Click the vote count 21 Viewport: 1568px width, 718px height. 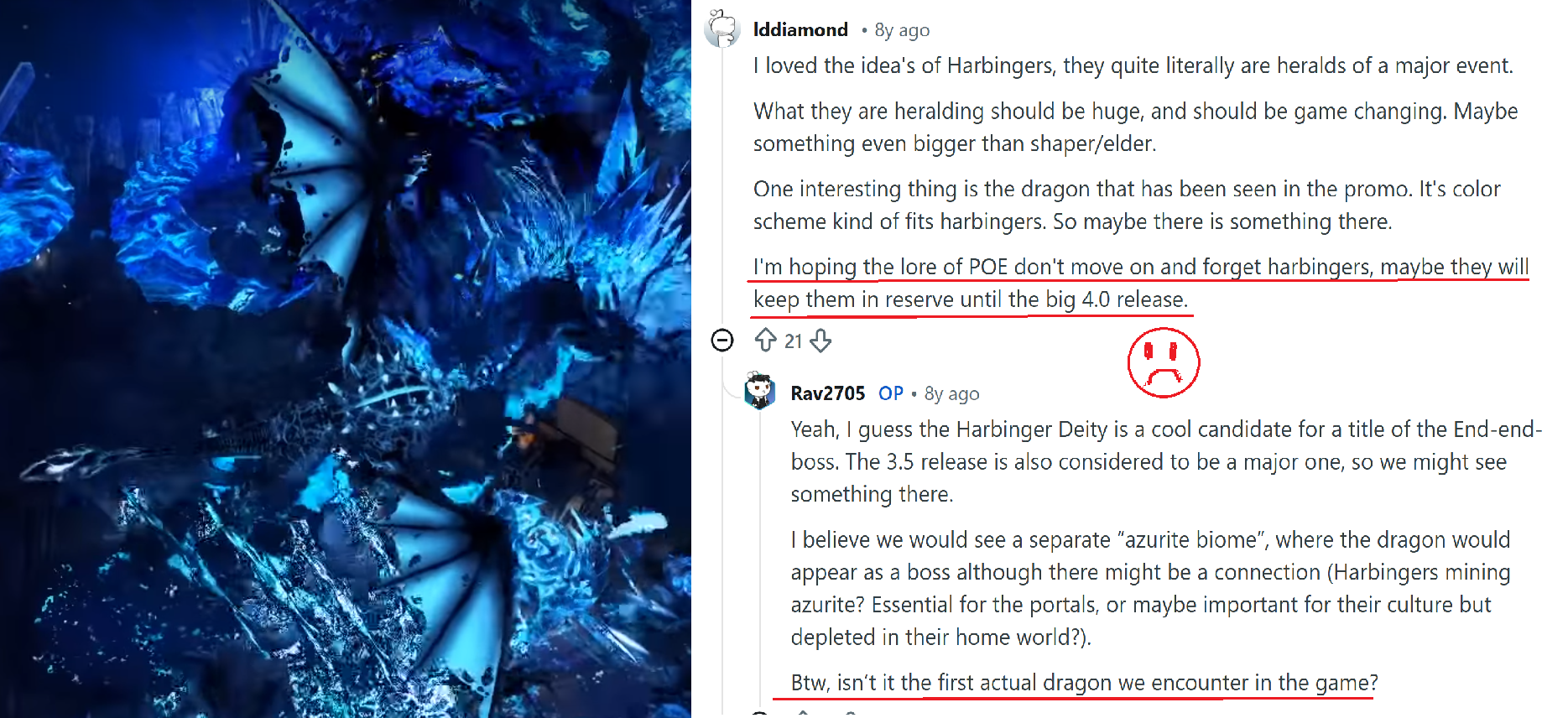click(x=794, y=341)
